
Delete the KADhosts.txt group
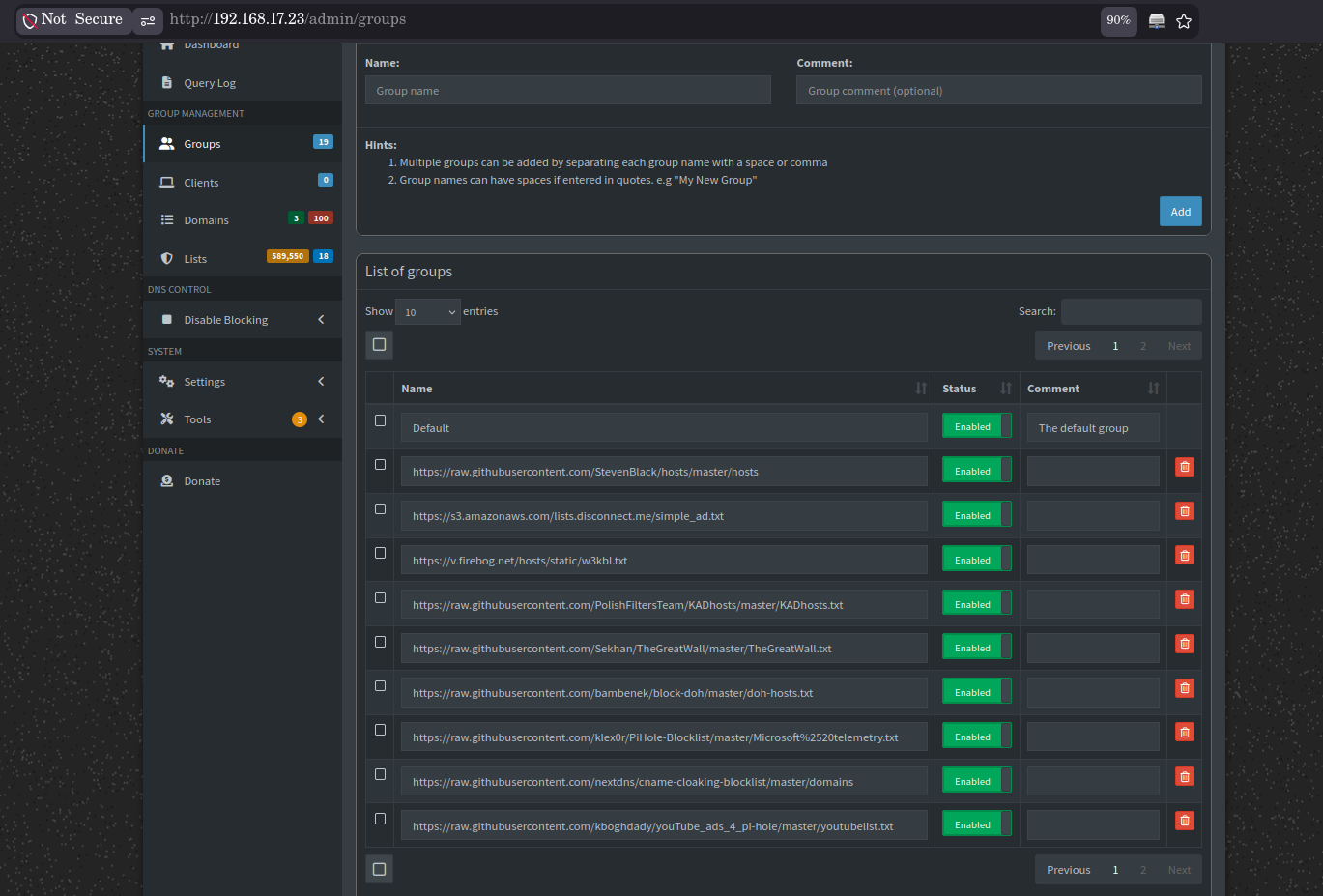1184,599
